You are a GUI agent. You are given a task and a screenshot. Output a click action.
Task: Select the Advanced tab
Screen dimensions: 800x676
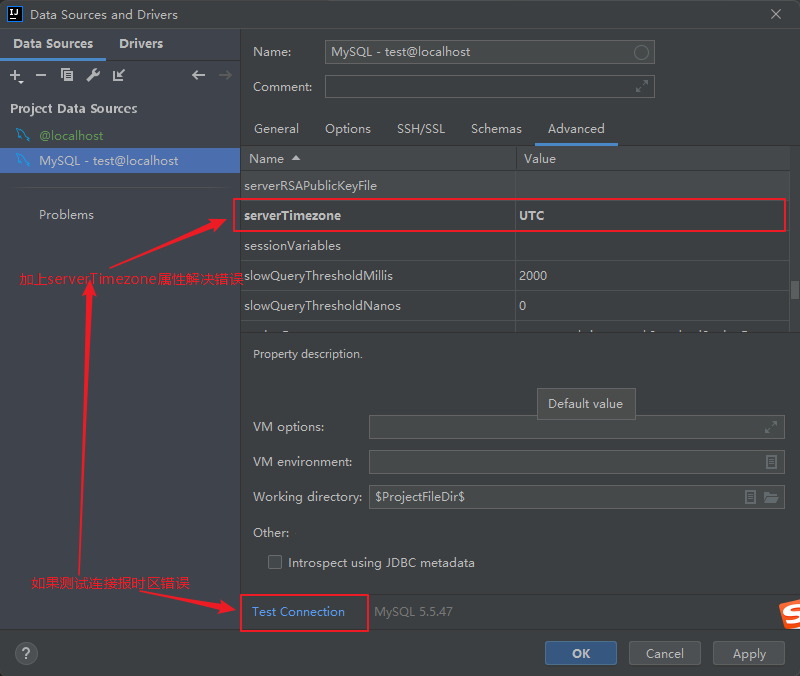click(576, 129)
